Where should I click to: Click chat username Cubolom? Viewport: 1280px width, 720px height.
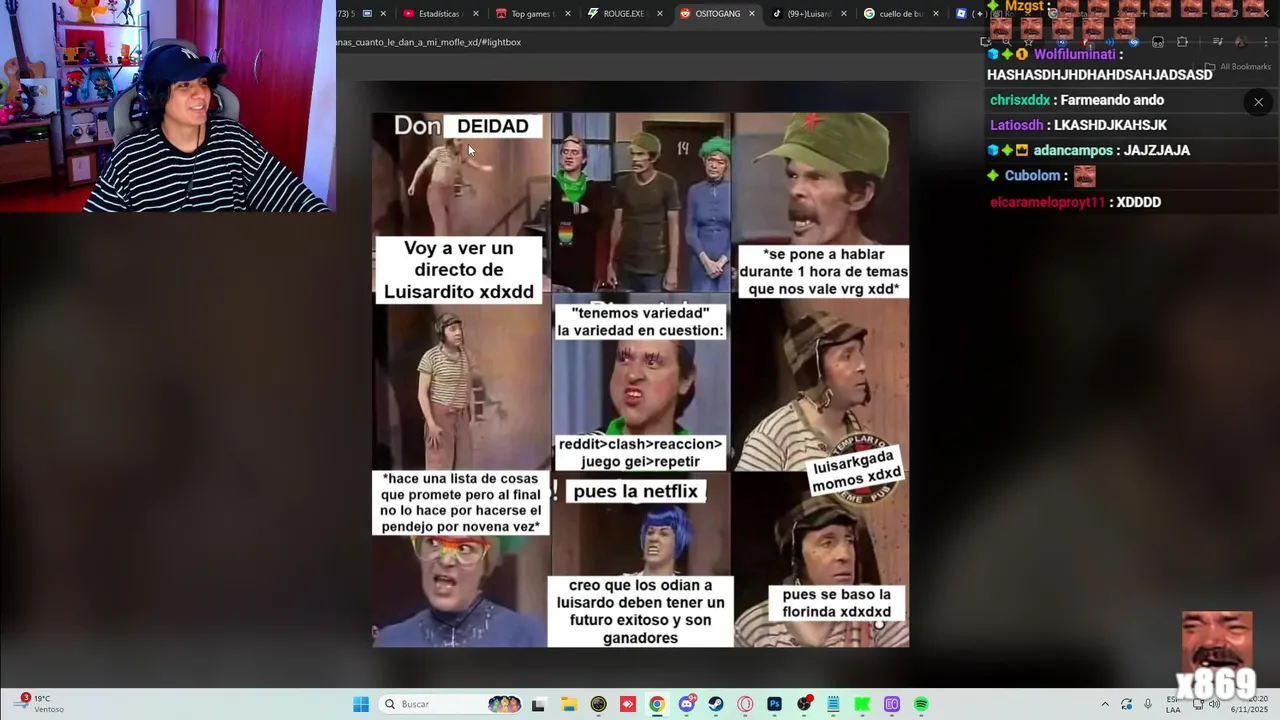1033,176
